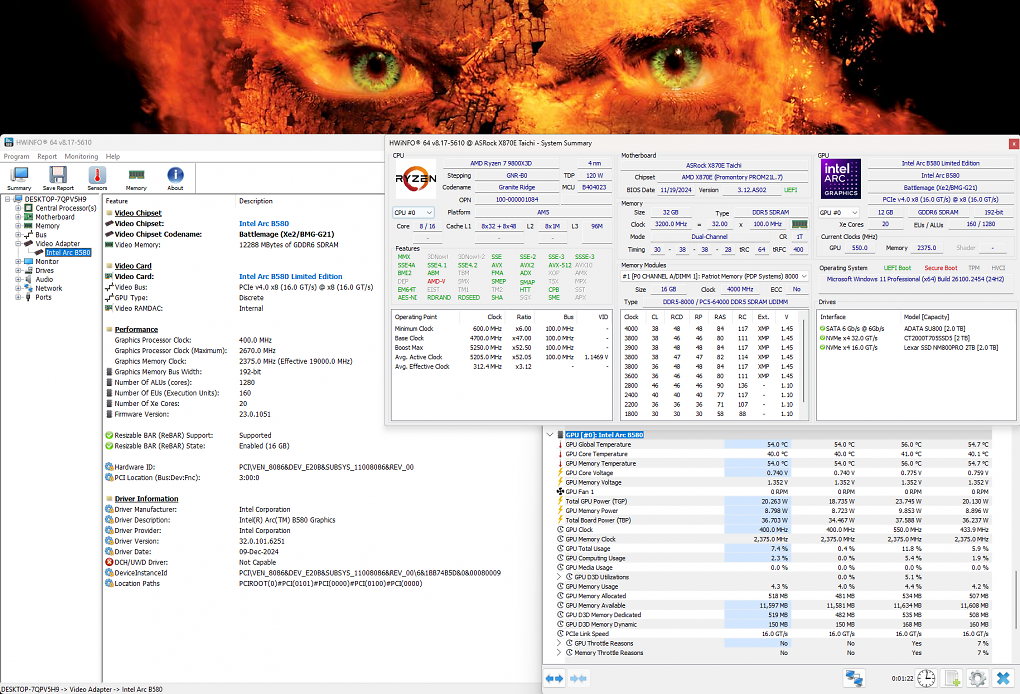Viewport: 1020px width, 694px height.
Task: Expand the Drives tree node
Action: coord(18,271)
